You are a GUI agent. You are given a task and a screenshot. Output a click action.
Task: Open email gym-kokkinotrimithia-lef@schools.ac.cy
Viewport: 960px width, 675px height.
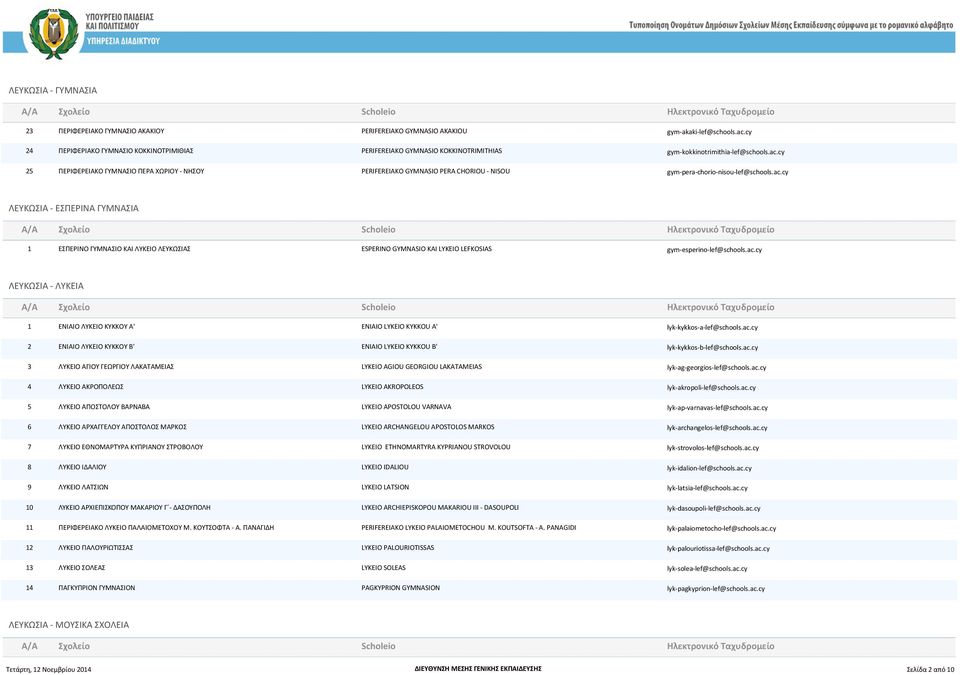click(726, 152)
